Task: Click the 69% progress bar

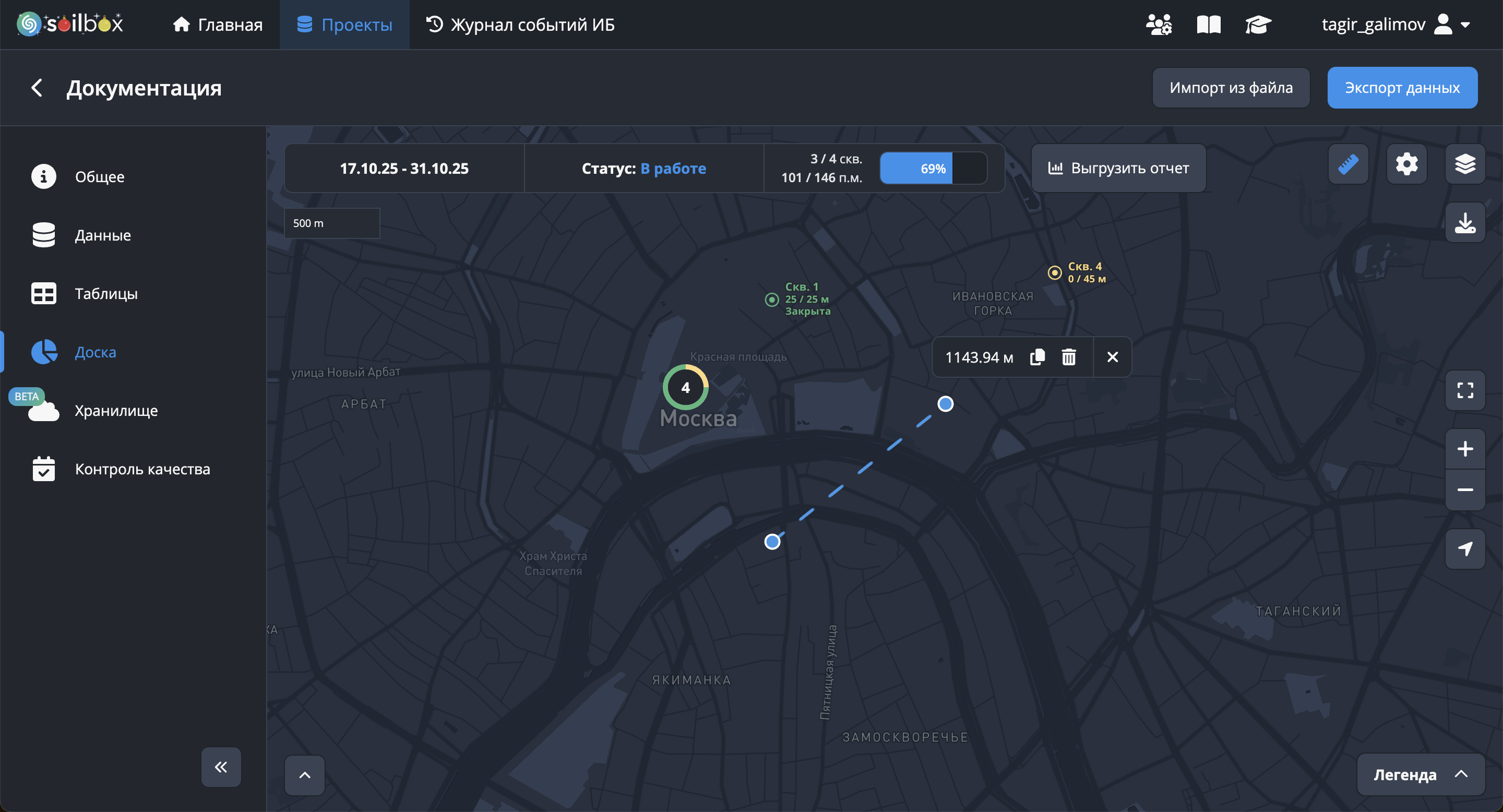Action: [x=933, y=169]
